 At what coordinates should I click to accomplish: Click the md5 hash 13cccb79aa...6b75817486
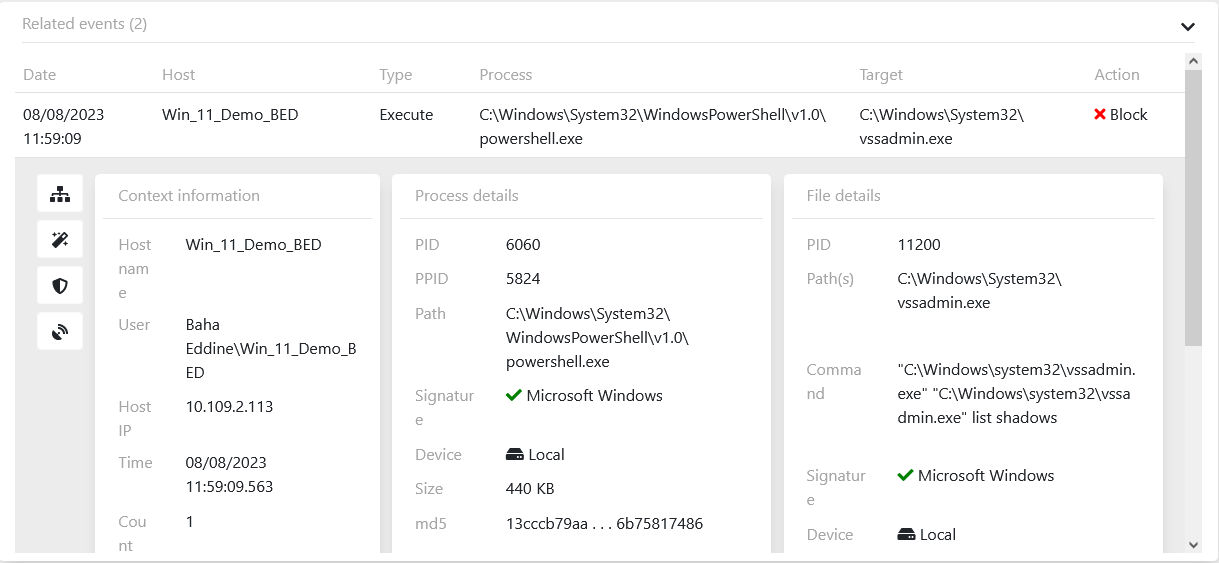click(605, 524)
